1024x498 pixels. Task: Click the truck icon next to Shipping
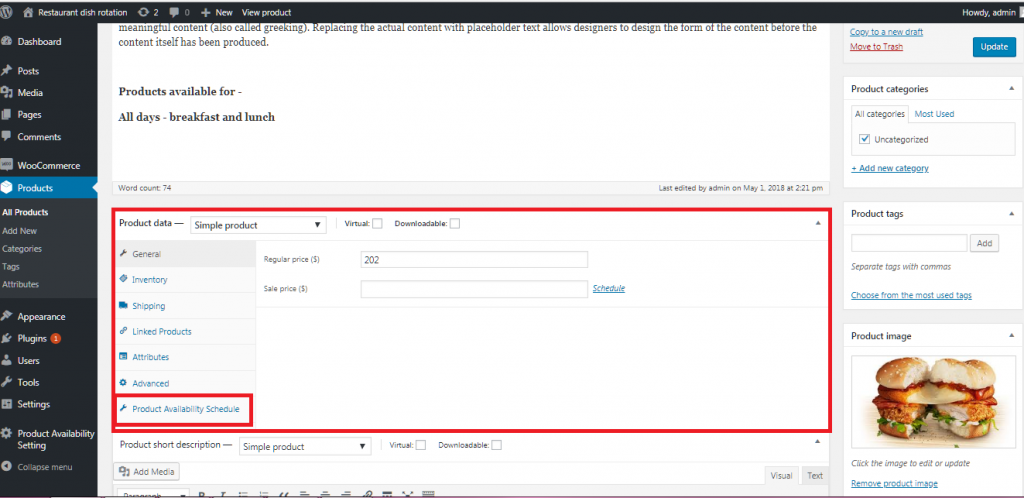[123, 305]
